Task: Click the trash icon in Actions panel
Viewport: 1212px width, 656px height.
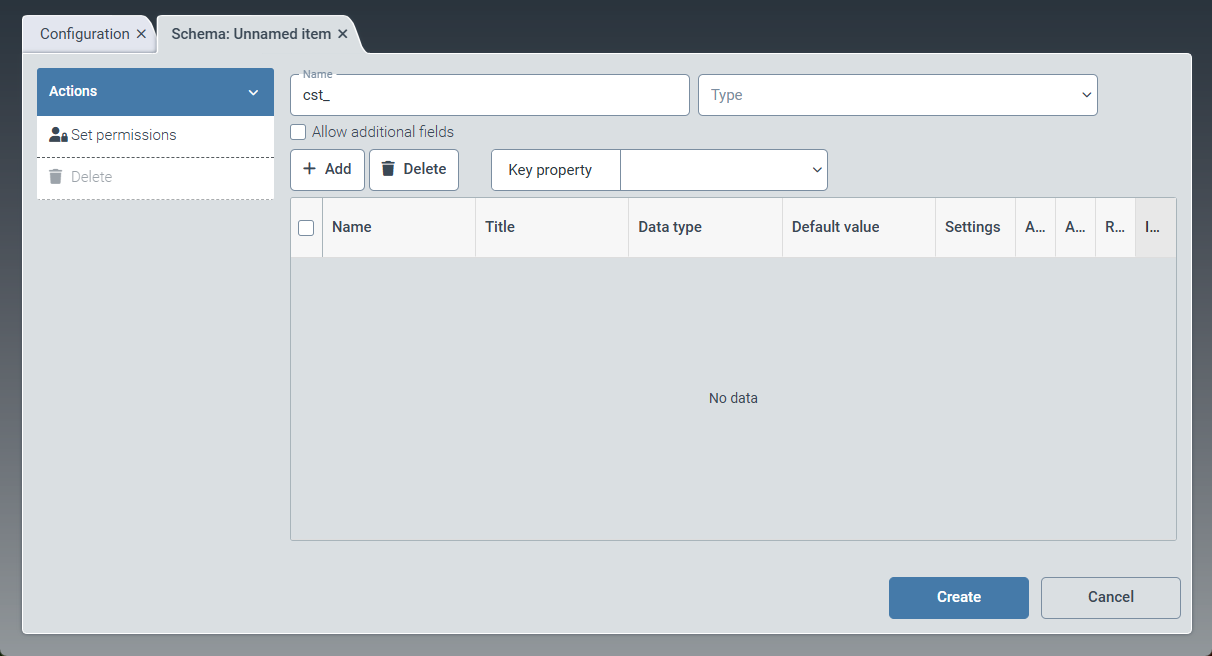Action: (x=56, y=177)
